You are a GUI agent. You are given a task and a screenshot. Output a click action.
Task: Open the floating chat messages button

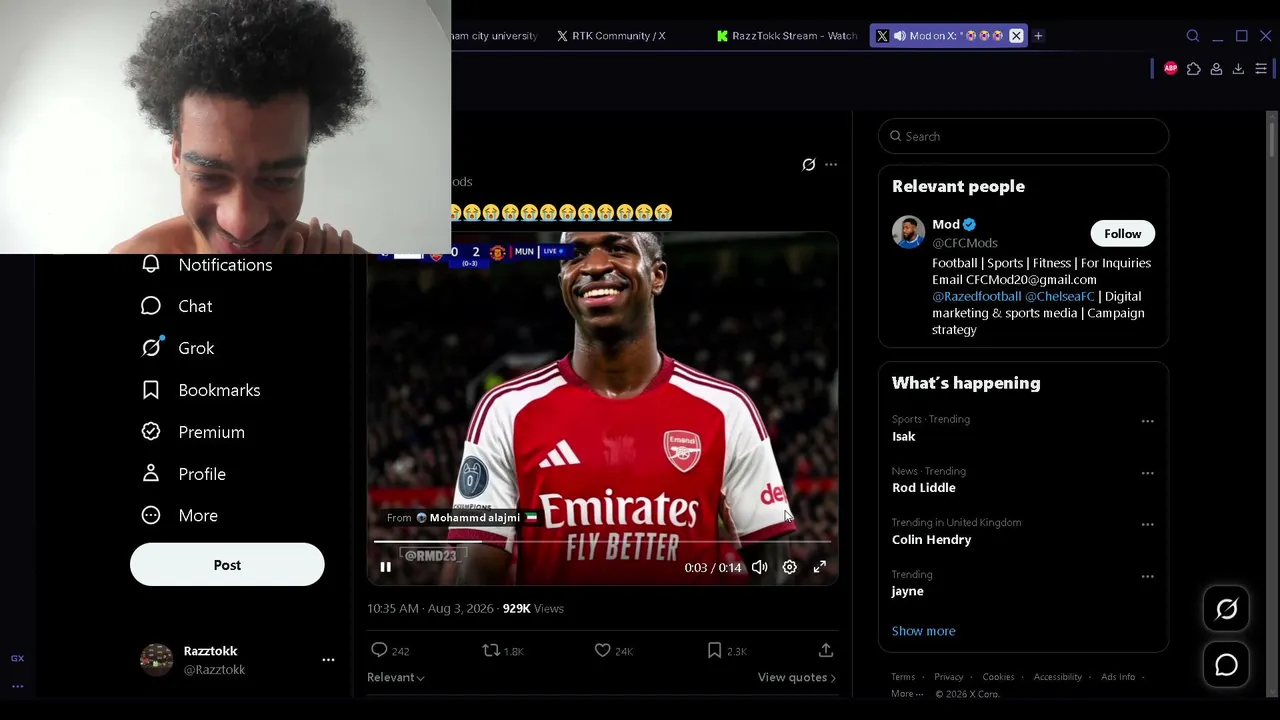point(1227,665)
